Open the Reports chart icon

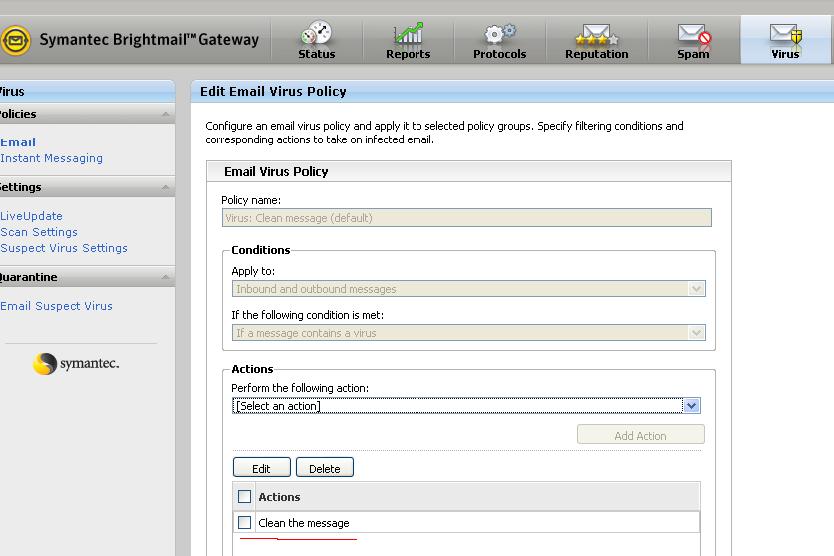click(x=408, y=34)
